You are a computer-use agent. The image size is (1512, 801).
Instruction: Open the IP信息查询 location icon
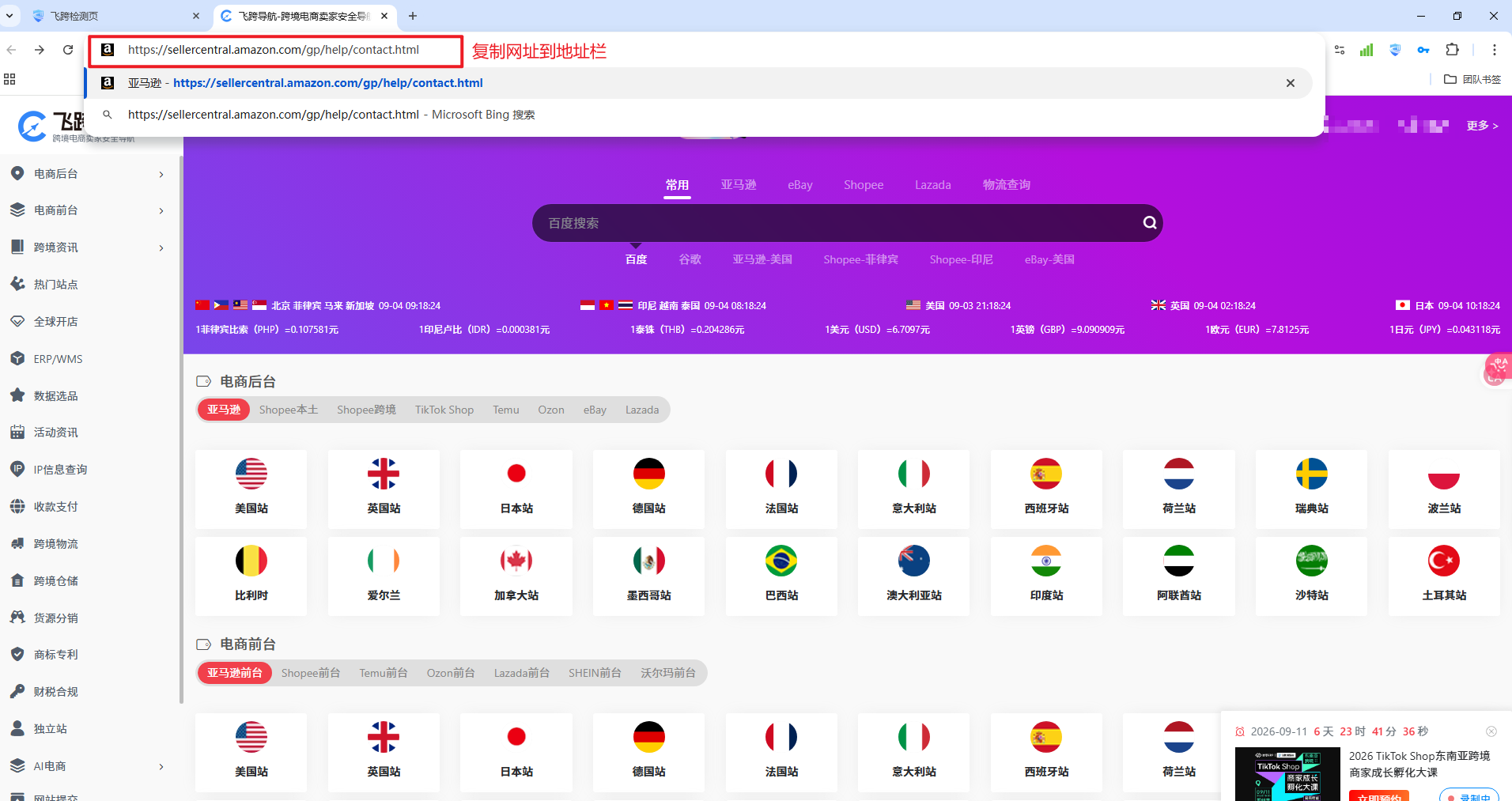click(17, 469)
